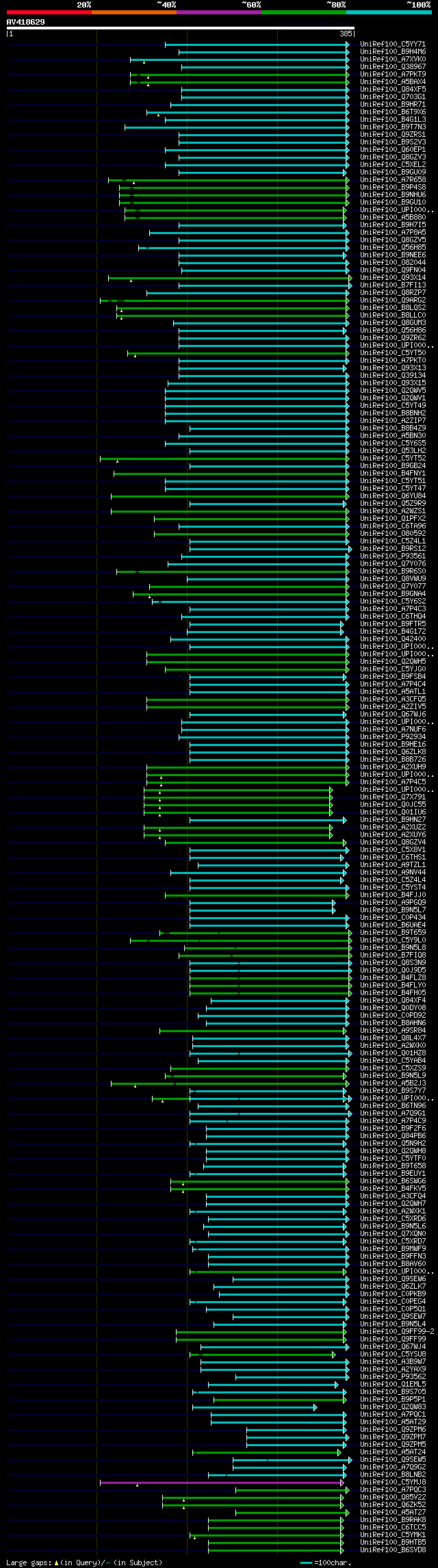Select the orange ~40% identity color bar
438x1568 pixels.
click(x=134, y=12)
